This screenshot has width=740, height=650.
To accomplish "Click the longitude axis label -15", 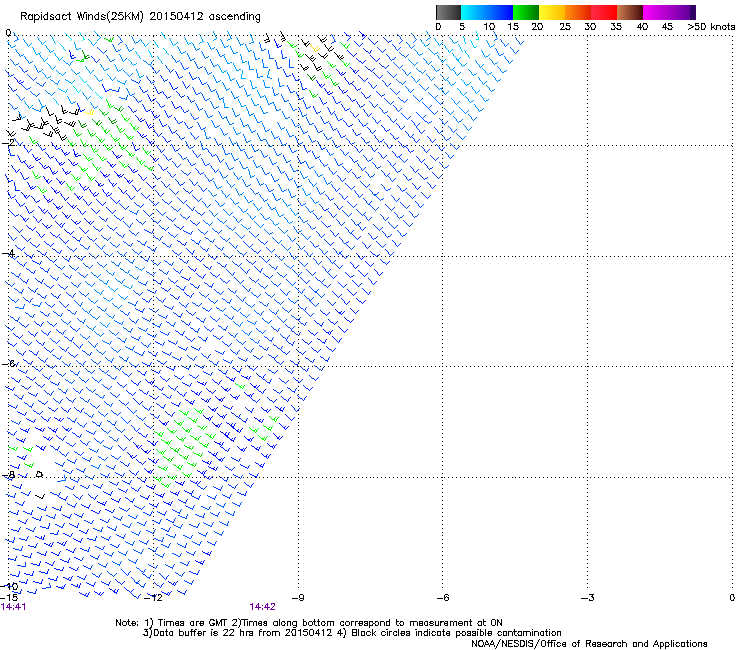I will (9, 598).
